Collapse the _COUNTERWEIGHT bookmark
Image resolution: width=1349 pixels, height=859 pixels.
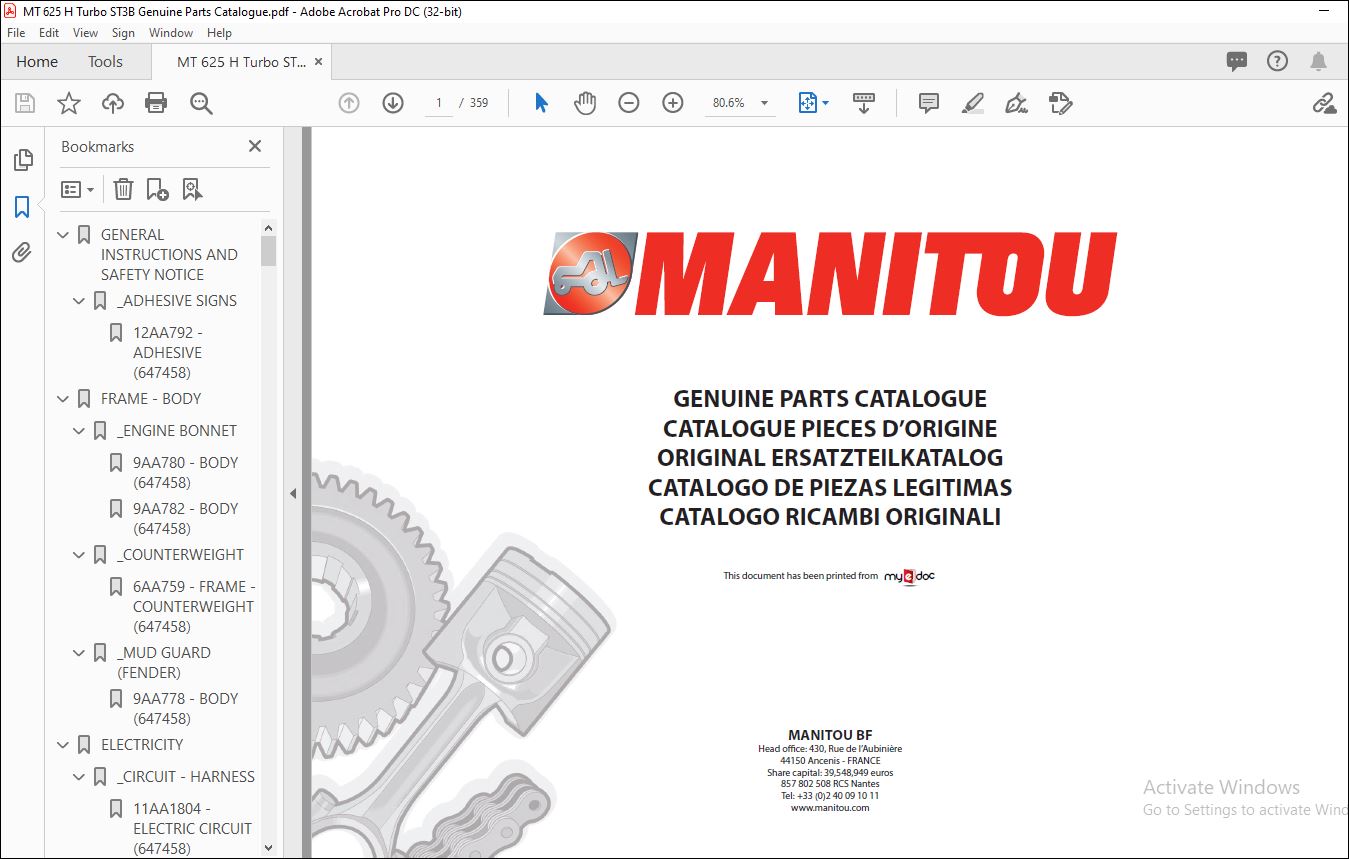click(80, 555)
